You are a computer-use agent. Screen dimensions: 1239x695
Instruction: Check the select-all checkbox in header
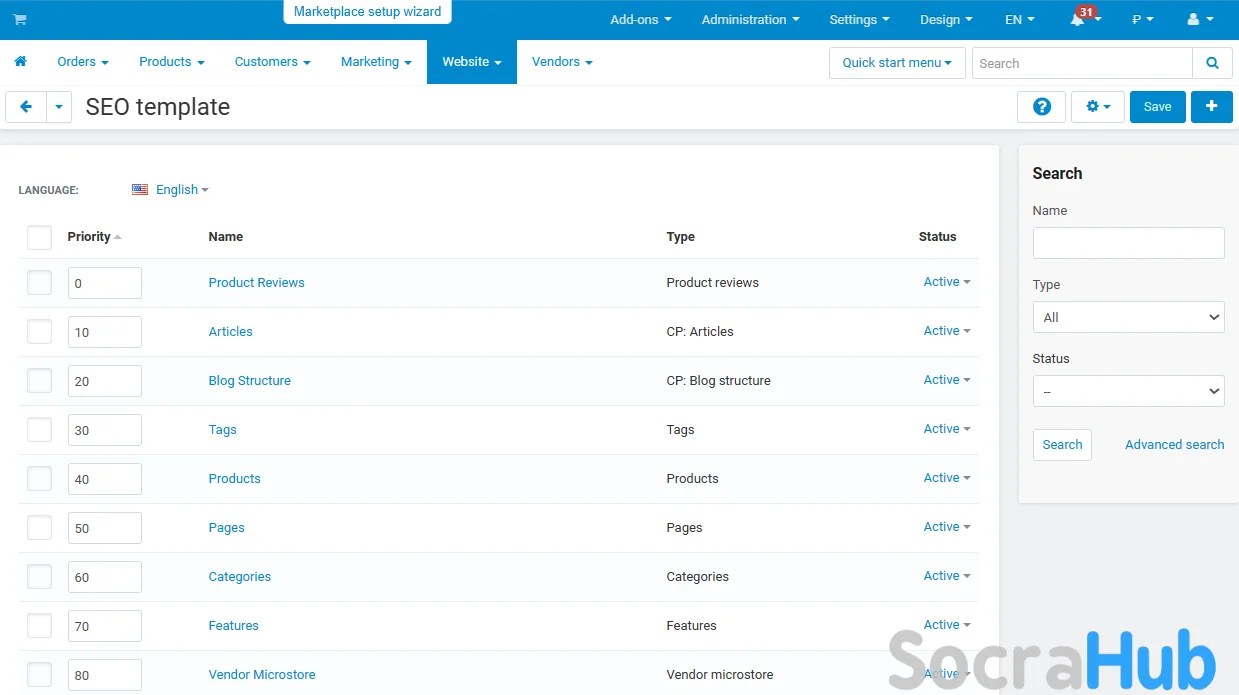coord(39,237)
